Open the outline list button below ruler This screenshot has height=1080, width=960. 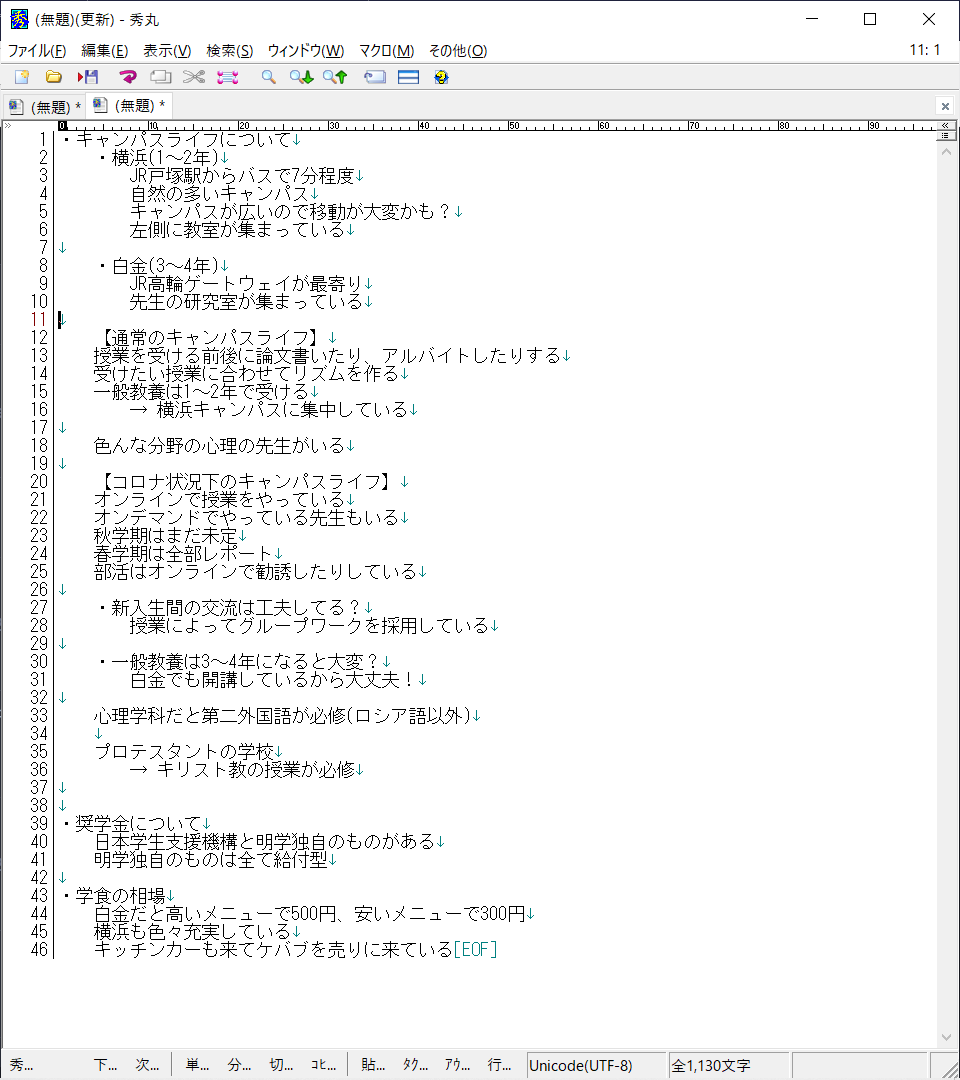point(945,136)
